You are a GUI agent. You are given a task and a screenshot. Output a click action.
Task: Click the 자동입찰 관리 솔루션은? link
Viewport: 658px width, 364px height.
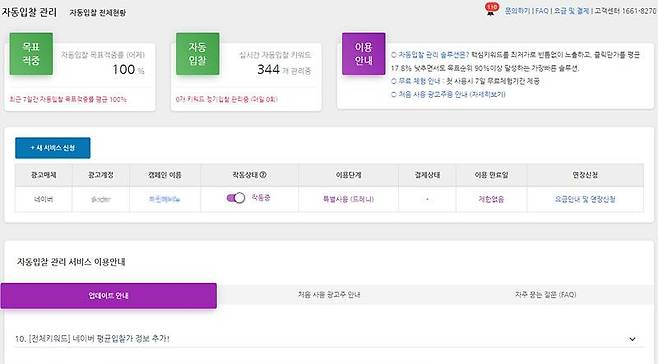coord(433,55)
